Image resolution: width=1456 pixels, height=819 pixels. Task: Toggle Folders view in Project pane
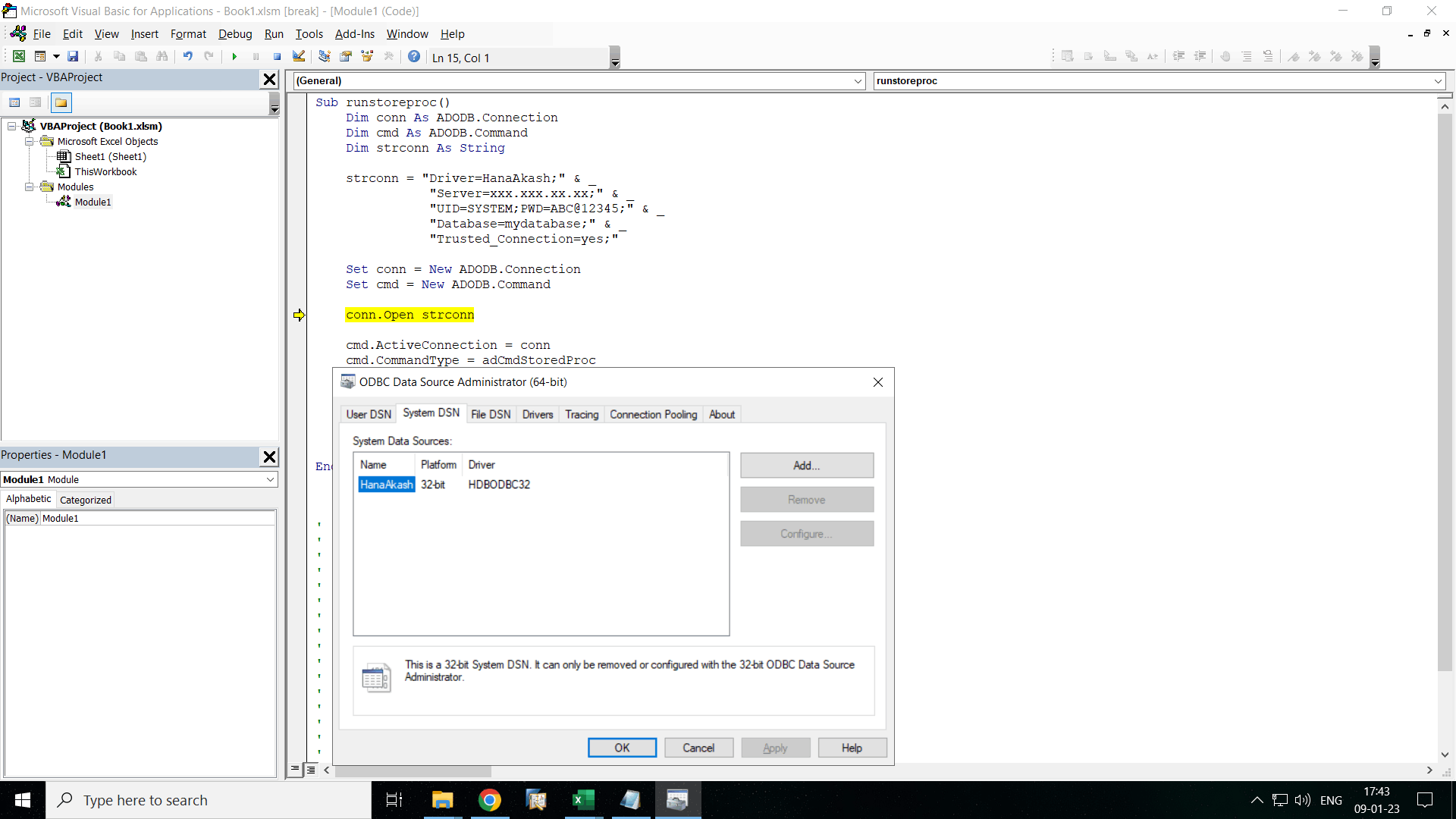[x=61, y=103]
